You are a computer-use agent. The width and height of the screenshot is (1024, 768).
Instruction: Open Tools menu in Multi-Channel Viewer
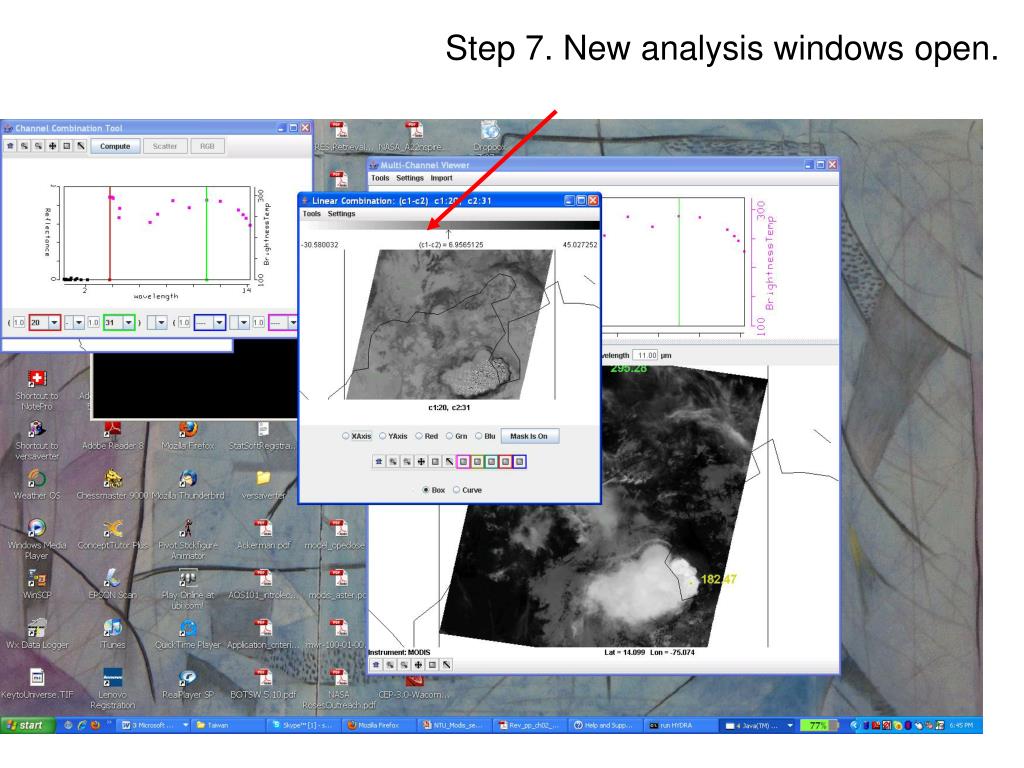coord(380,178)
